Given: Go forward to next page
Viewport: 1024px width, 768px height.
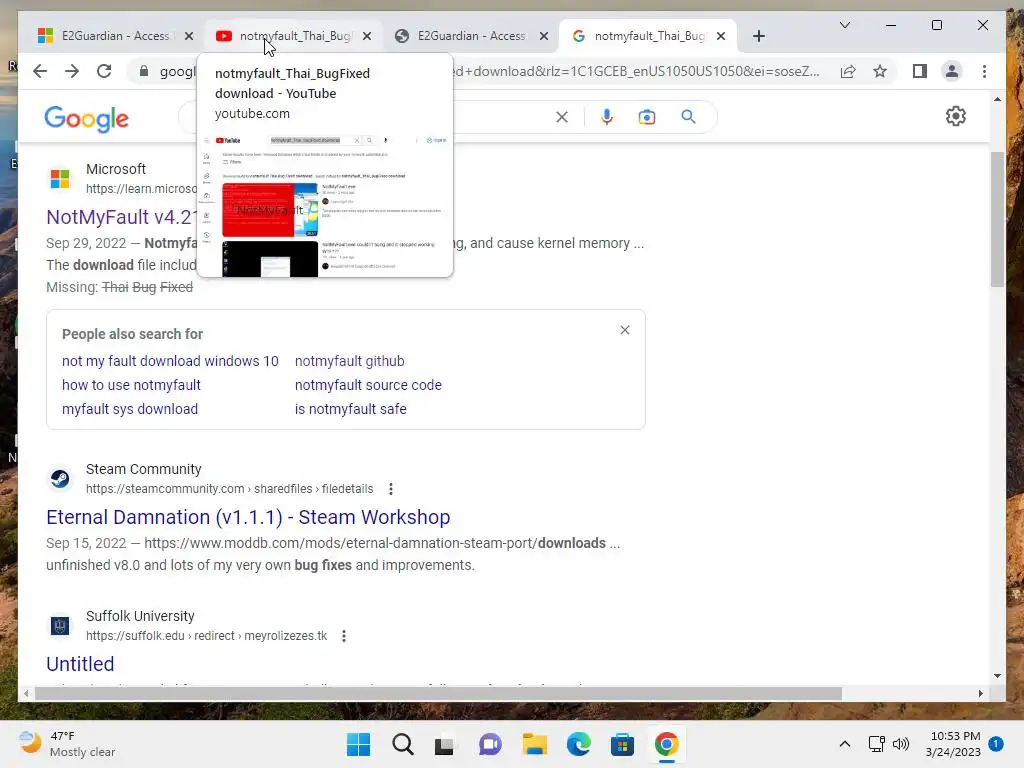Looking at the screenshot, I should point(72,71).
